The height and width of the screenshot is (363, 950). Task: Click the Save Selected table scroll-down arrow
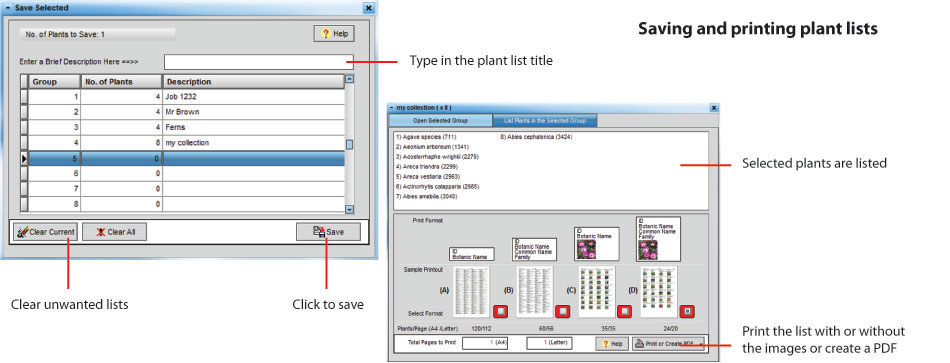pos(349,209)
